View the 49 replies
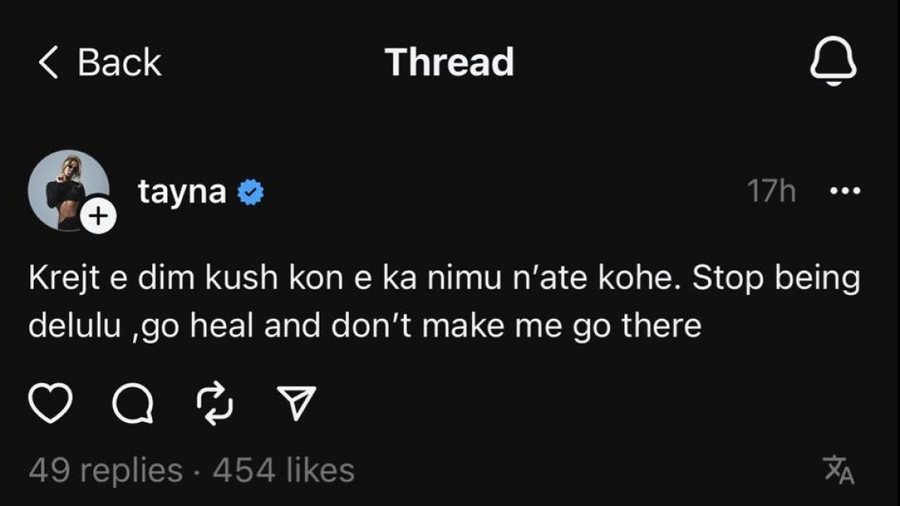The height and width of the screenshot is (506, 900). (106, 469)
